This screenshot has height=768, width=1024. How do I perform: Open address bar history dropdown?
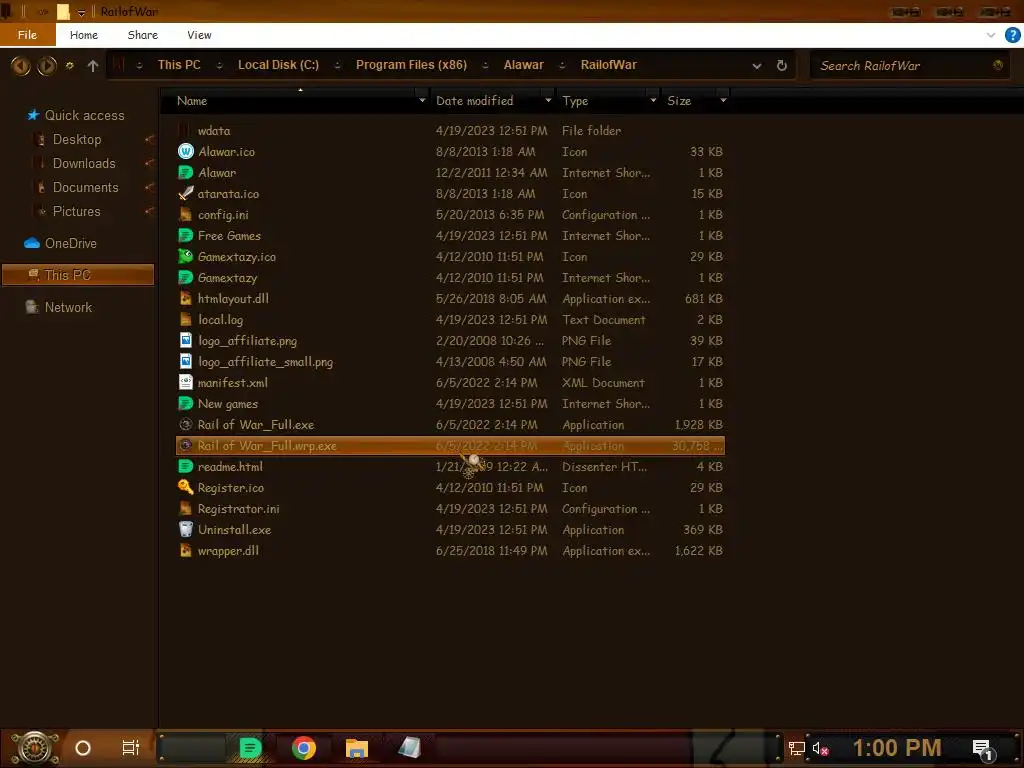pos(757,66)
